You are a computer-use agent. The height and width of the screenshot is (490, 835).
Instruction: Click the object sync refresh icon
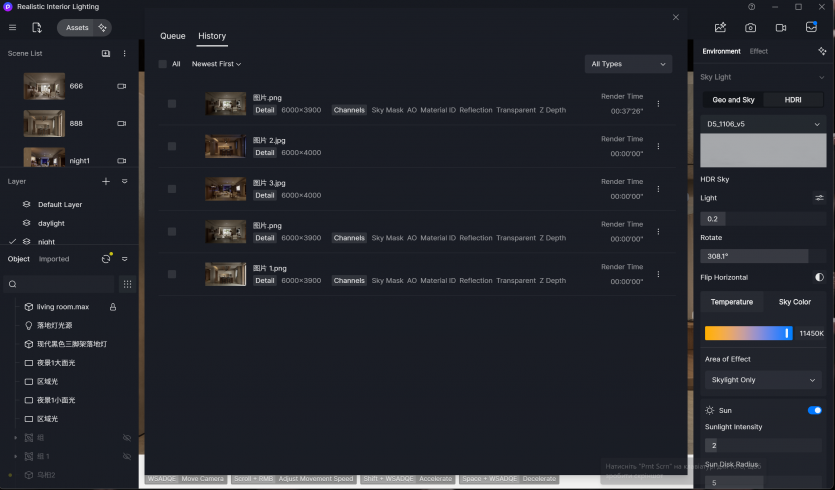(106, 259)
